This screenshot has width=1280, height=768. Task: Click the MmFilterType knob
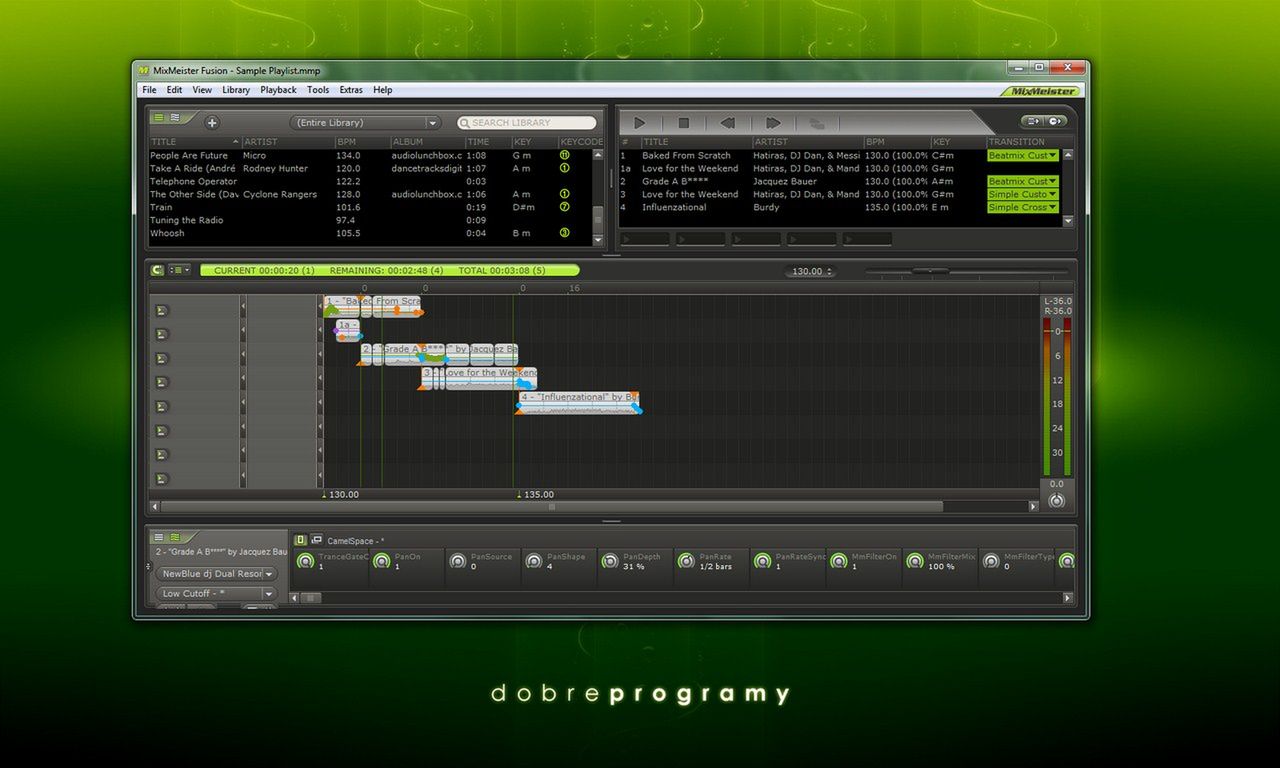coord(991,562)
